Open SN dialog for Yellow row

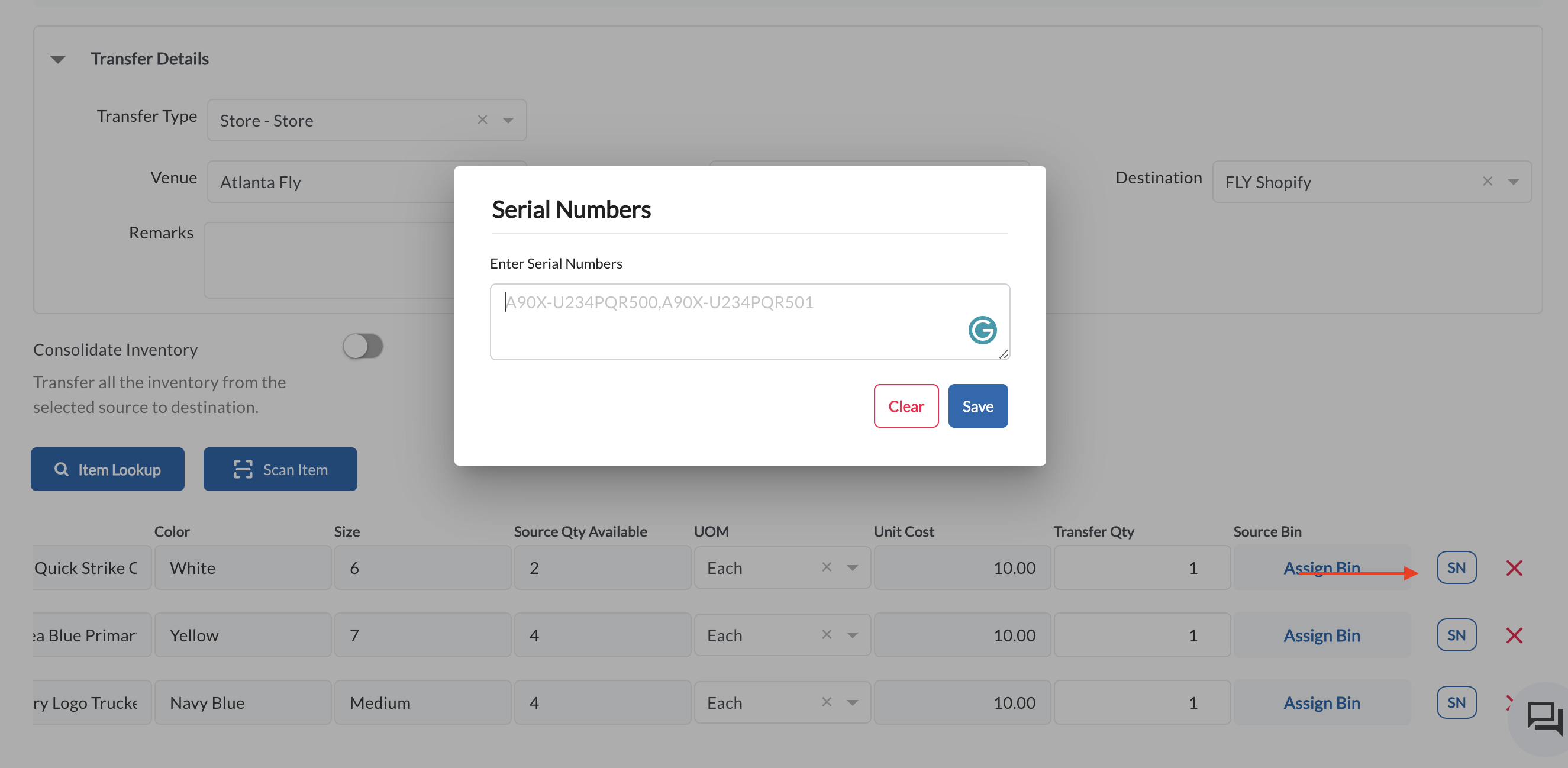coord(1456,635)
